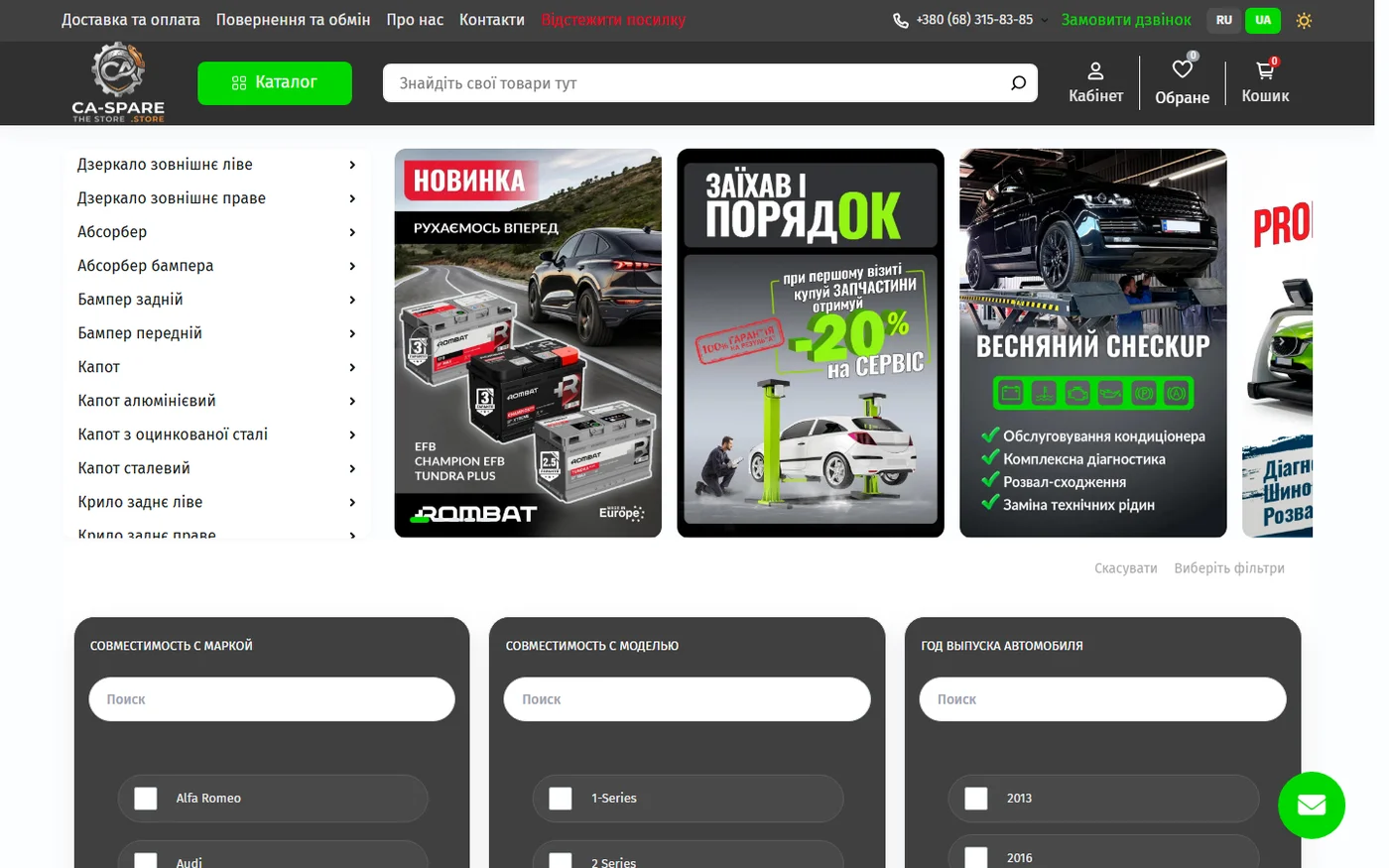This screenshot has height=868, width=1389.
Task: Click the Скасувати filter link
Action: click(1126, 568)
